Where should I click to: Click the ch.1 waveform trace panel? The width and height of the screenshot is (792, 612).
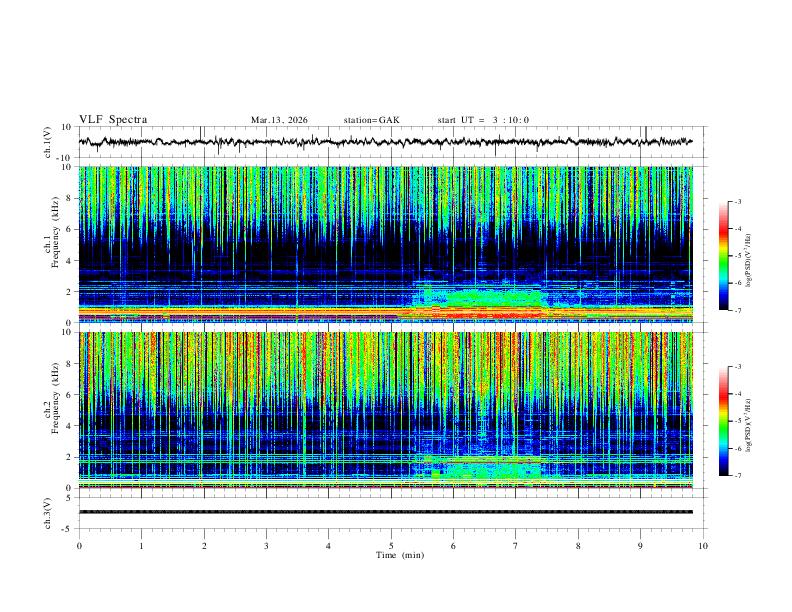[x=393, y=142]
